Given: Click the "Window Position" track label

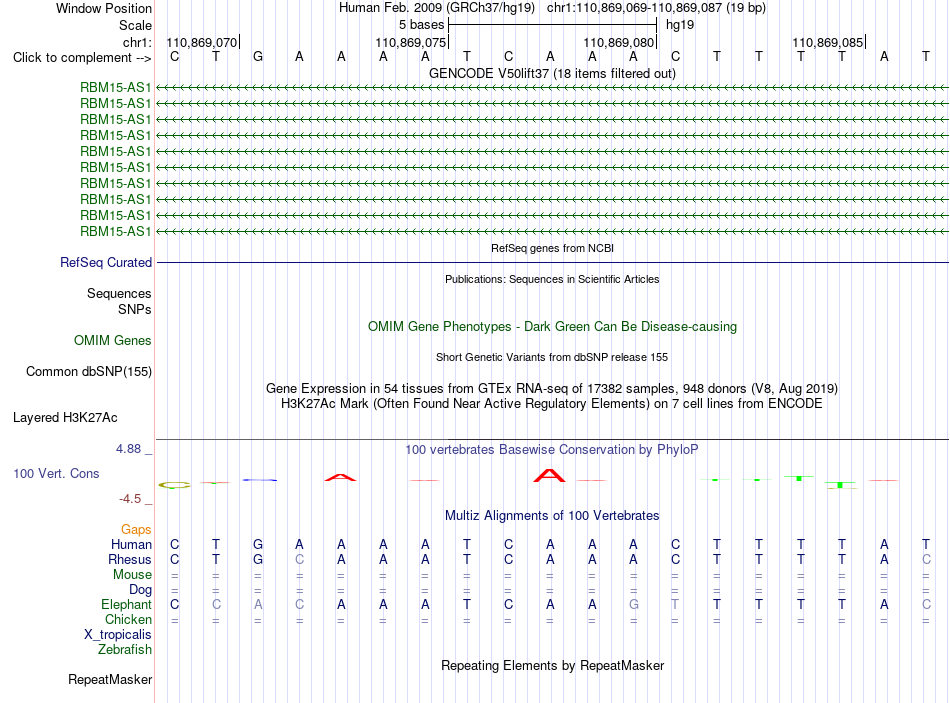Looking at the screenshot, I should pyautogui.click(x=104, y=8).
